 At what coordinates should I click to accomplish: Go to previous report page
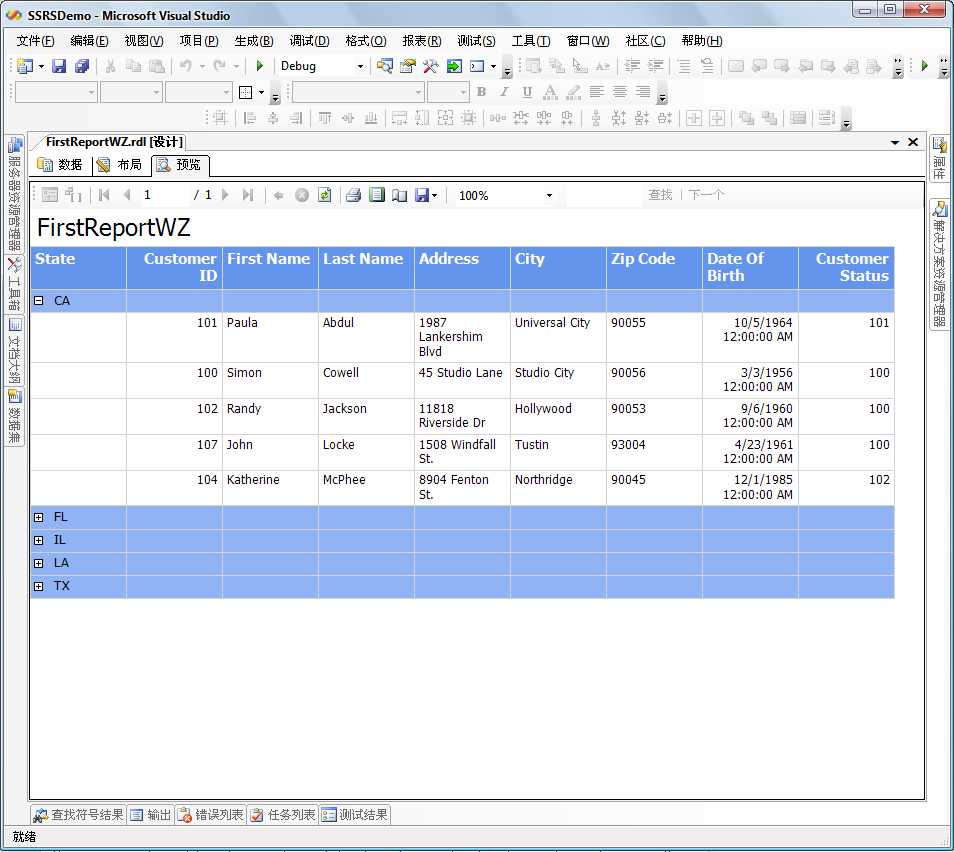click(127, 195)
